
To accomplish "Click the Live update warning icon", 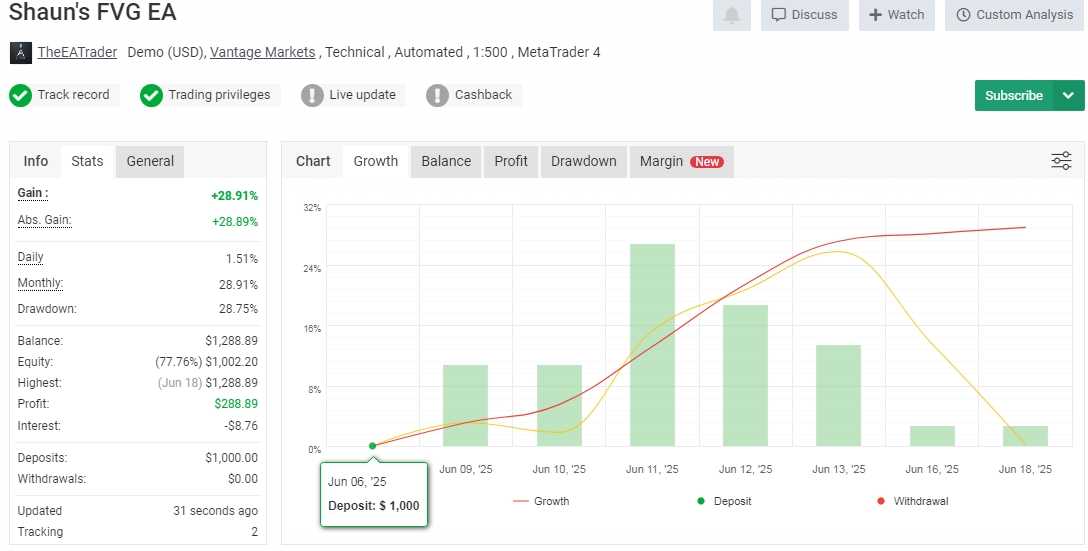I will coord(312,96).
